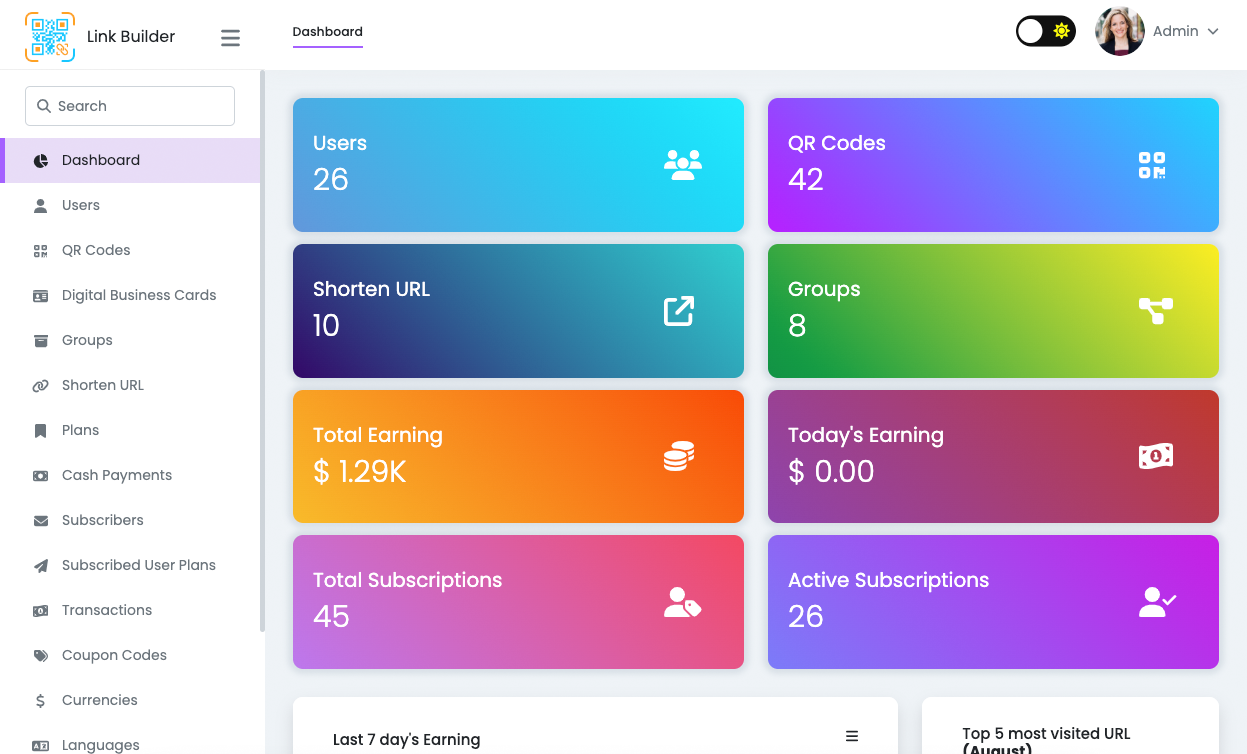Screen dimensions: 1247x754
Task: Click the Today's Earning cash icon
Action: tap(1155, 457)
